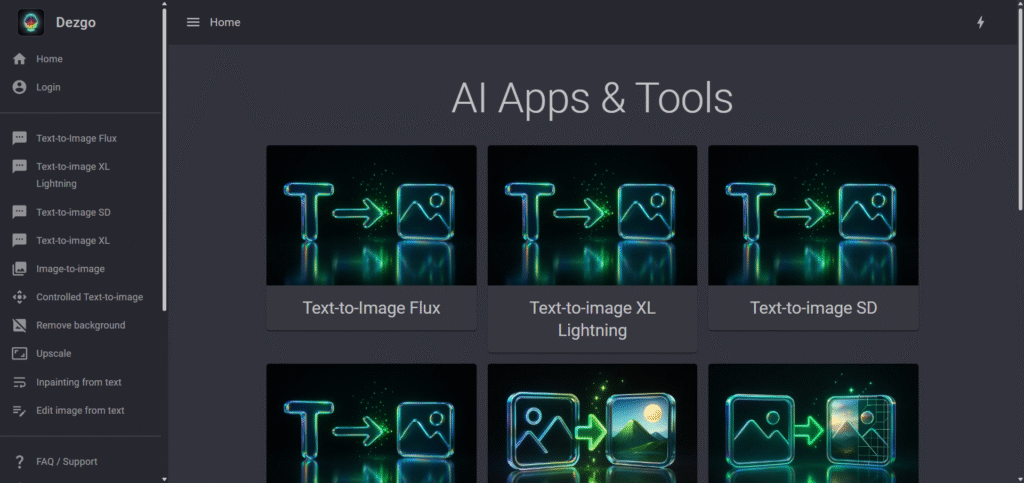Screen dimensions: 1024x483
Task: Click the Dezgo brand name
Action: [x=76, y=22]
